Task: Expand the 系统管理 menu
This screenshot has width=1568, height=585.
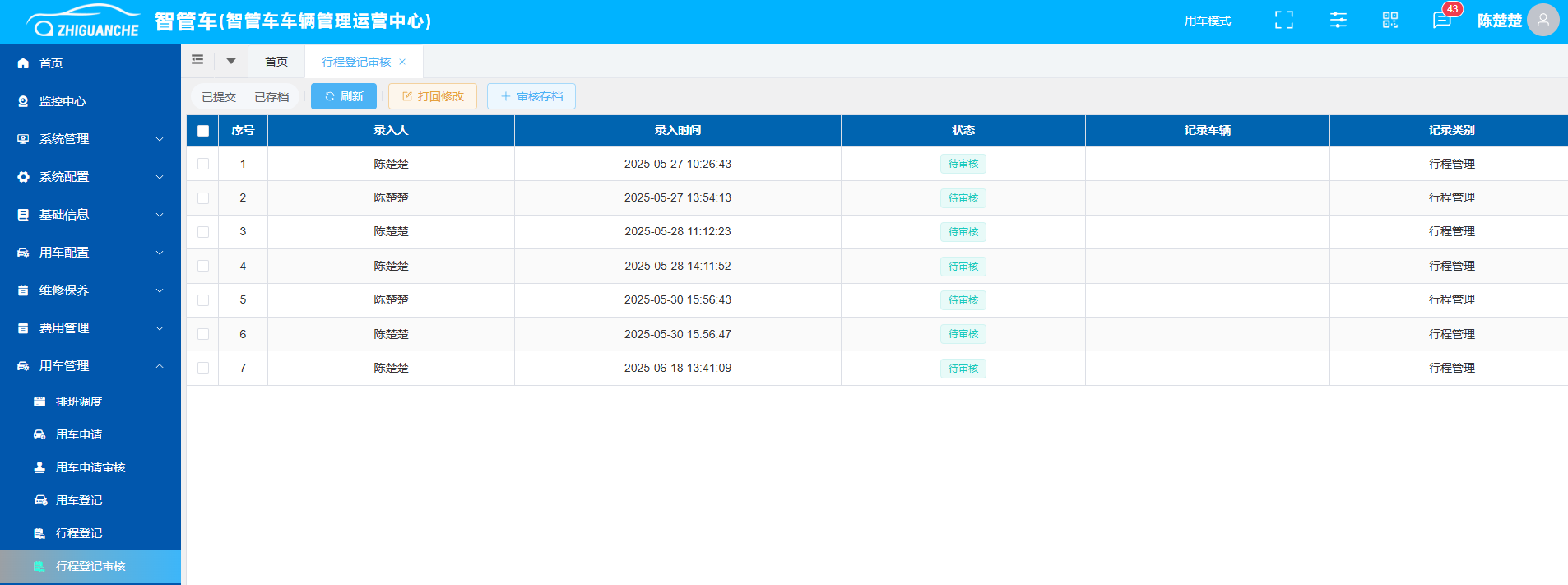Action: 90,139
